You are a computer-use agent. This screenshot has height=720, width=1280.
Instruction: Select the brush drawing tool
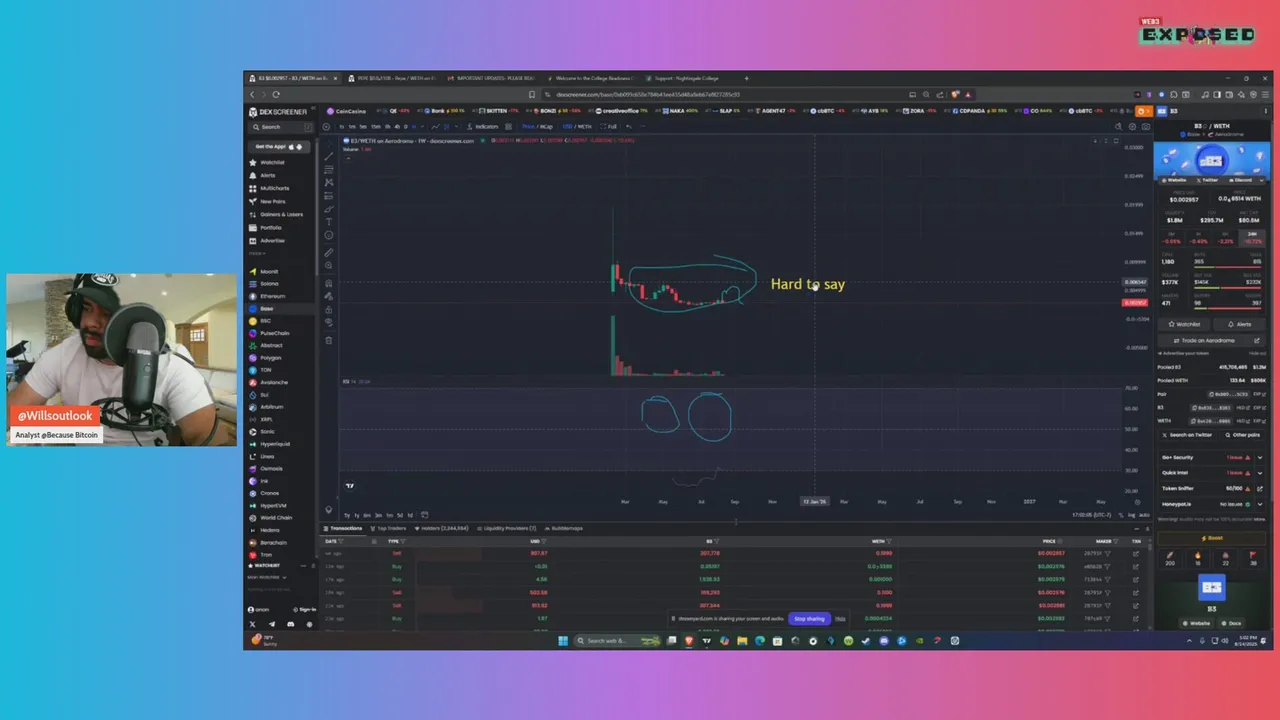[329, 208]
